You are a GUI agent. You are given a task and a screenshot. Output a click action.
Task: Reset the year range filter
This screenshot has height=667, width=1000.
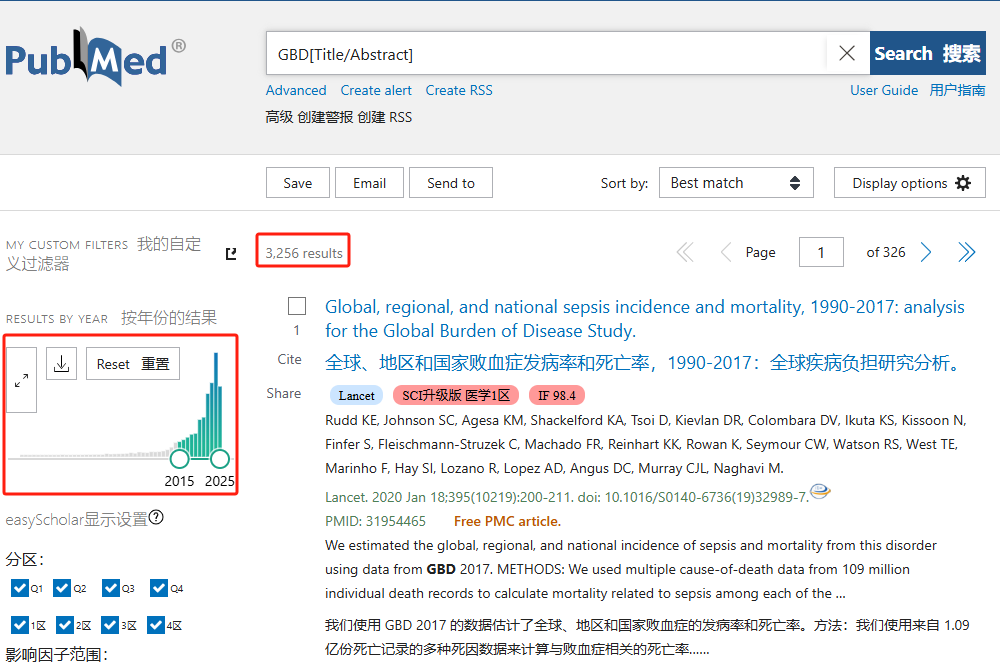pos(133,363)
